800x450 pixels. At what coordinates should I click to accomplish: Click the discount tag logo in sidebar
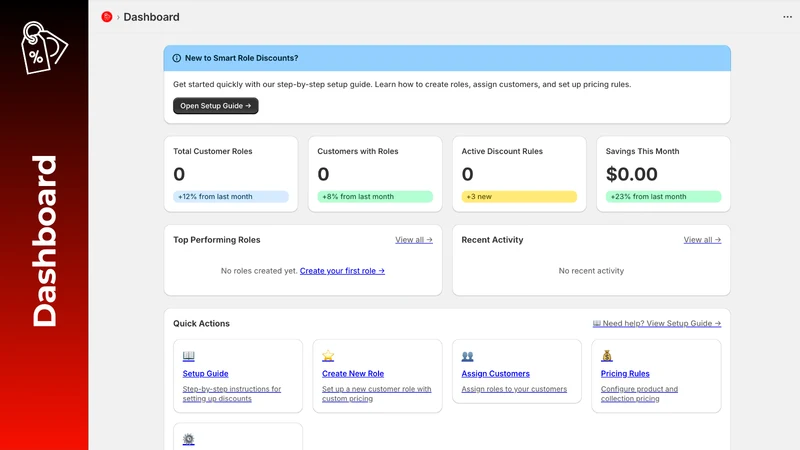pos(43,47)
